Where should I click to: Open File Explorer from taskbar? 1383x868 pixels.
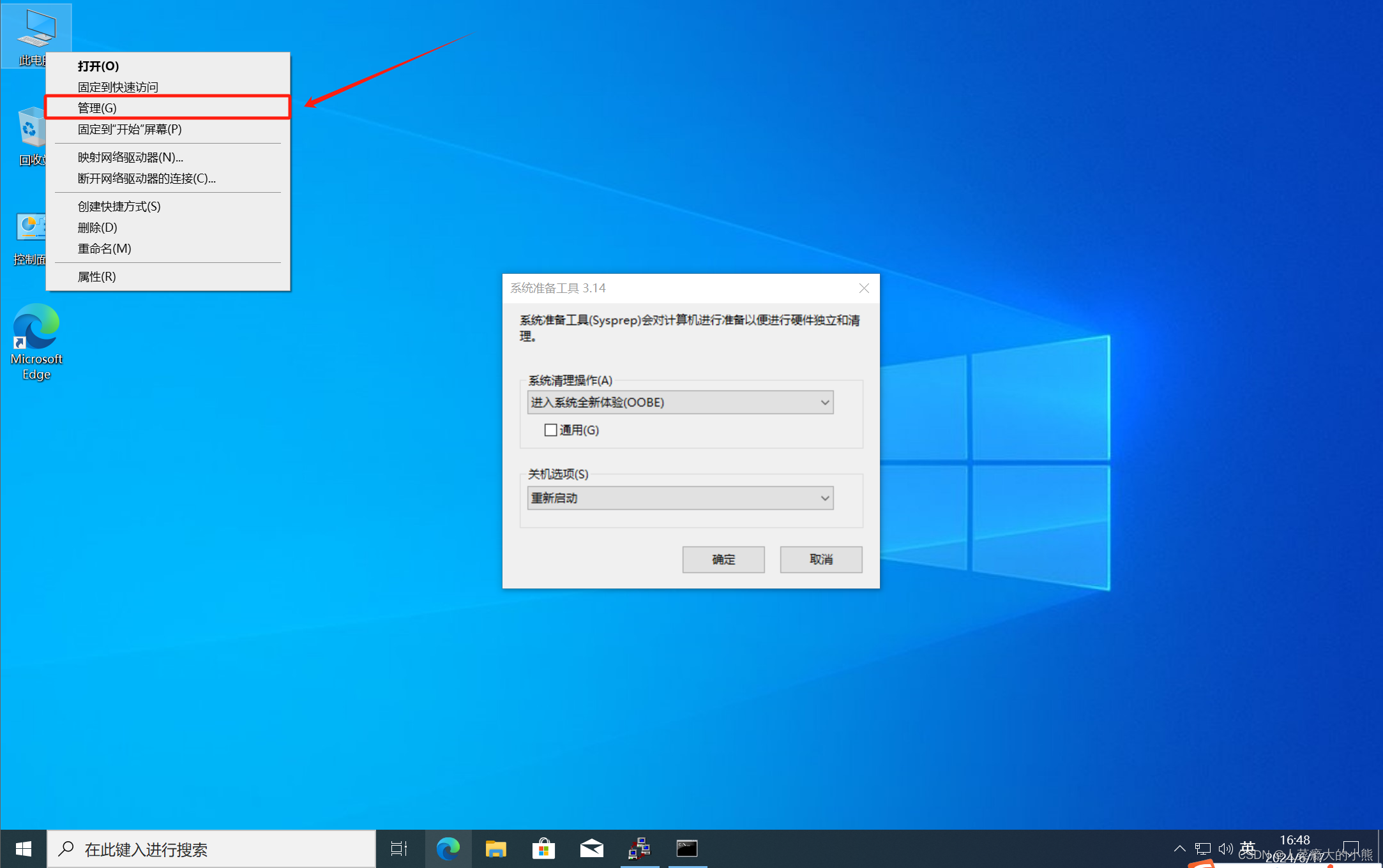(495, 849)
